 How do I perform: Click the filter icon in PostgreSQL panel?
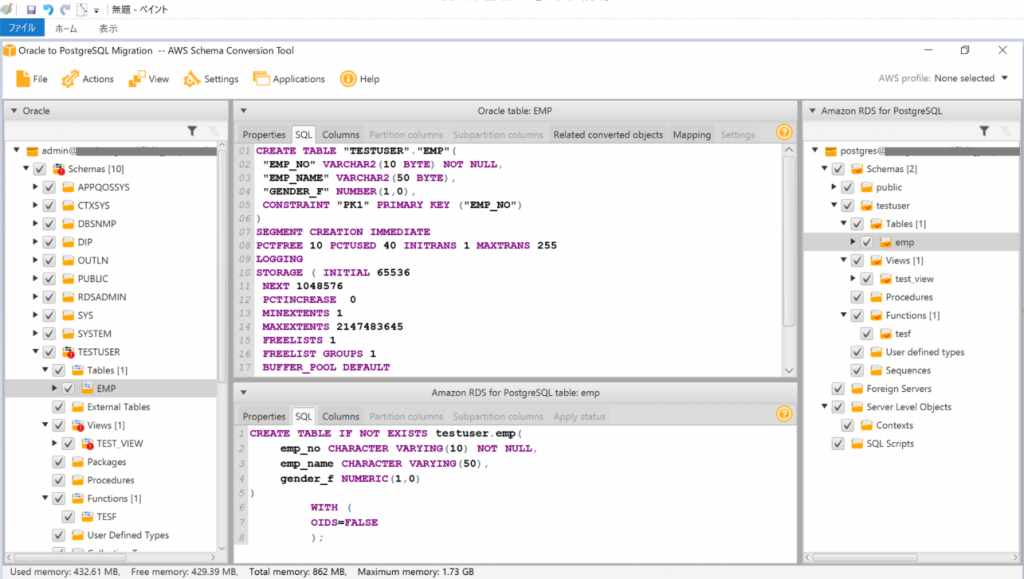[x=984, y=131]
